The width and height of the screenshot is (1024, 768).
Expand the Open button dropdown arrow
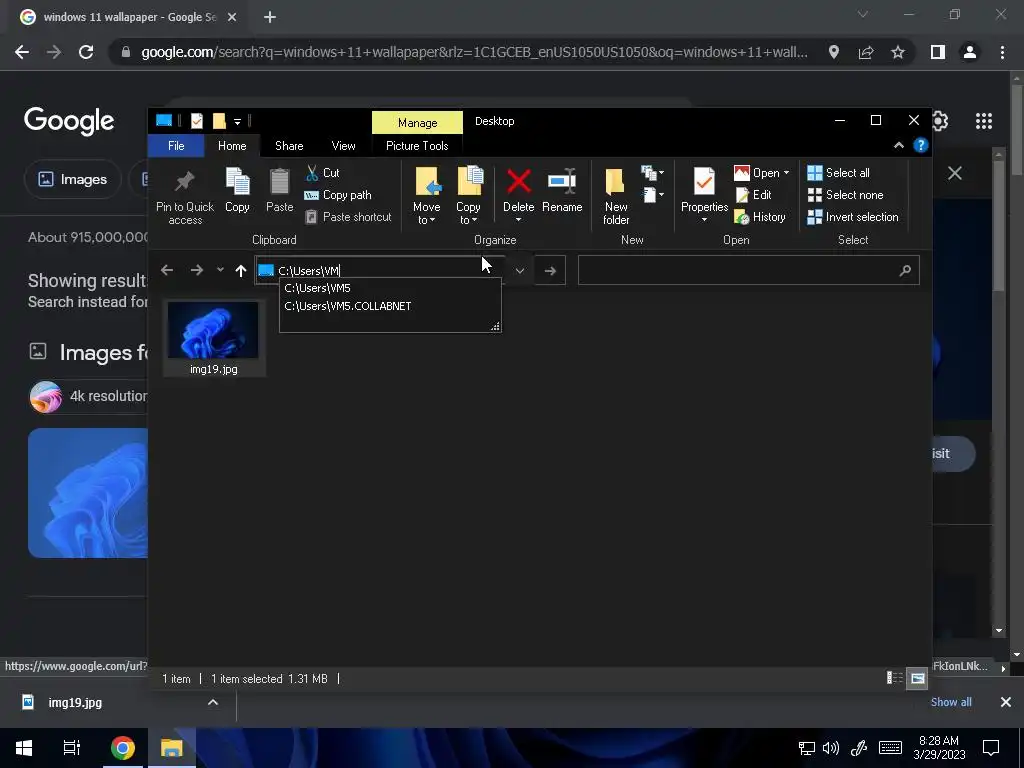[x=786, y=173]
